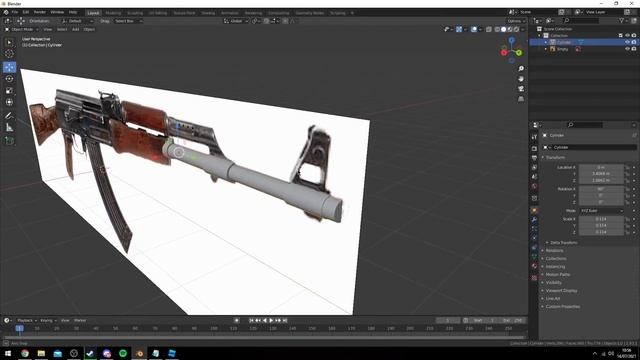Open the View Layer properties tab

tap(534, 167)
